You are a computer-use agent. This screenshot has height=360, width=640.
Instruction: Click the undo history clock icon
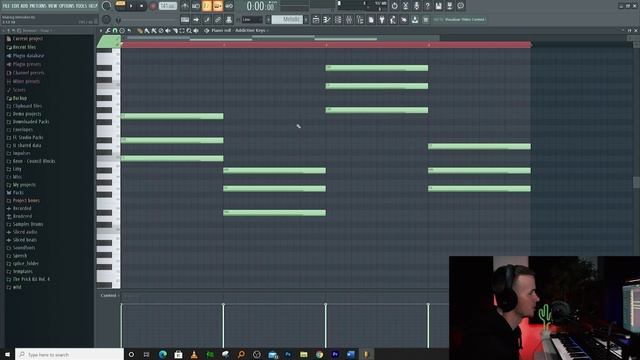395,6
